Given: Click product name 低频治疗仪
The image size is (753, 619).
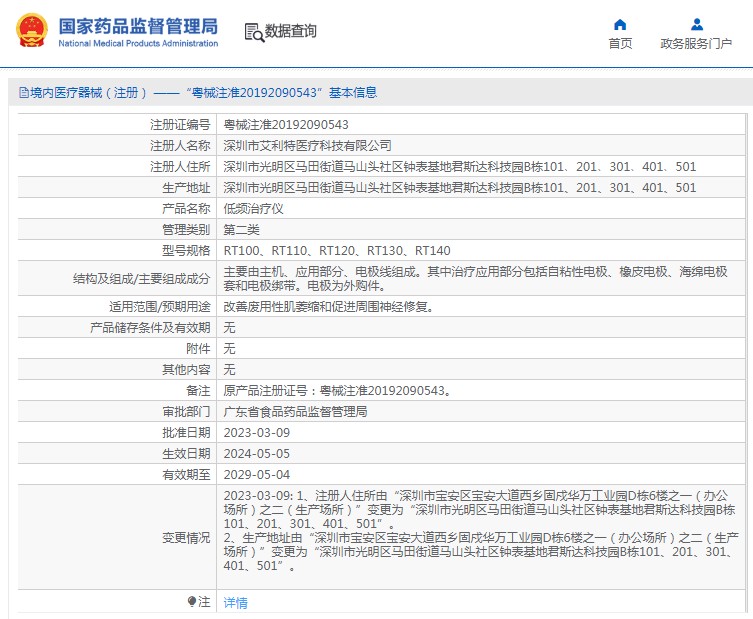Looking at the screenshot, I should tap(254, 209).
